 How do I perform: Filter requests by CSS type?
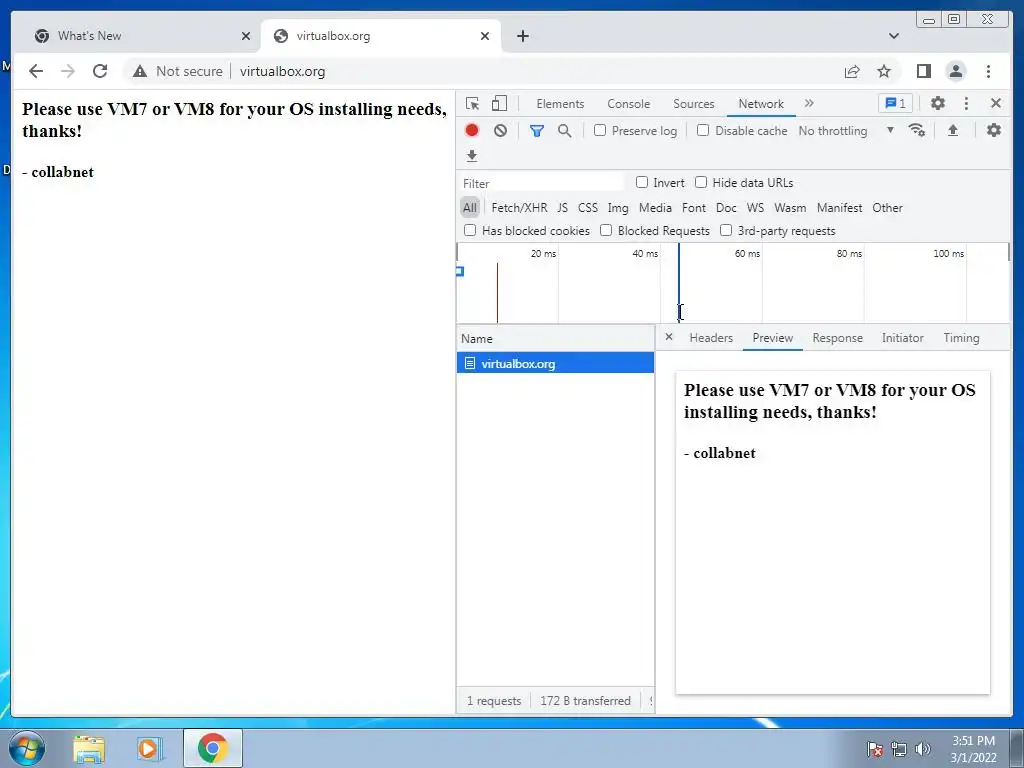pos(588,208)
